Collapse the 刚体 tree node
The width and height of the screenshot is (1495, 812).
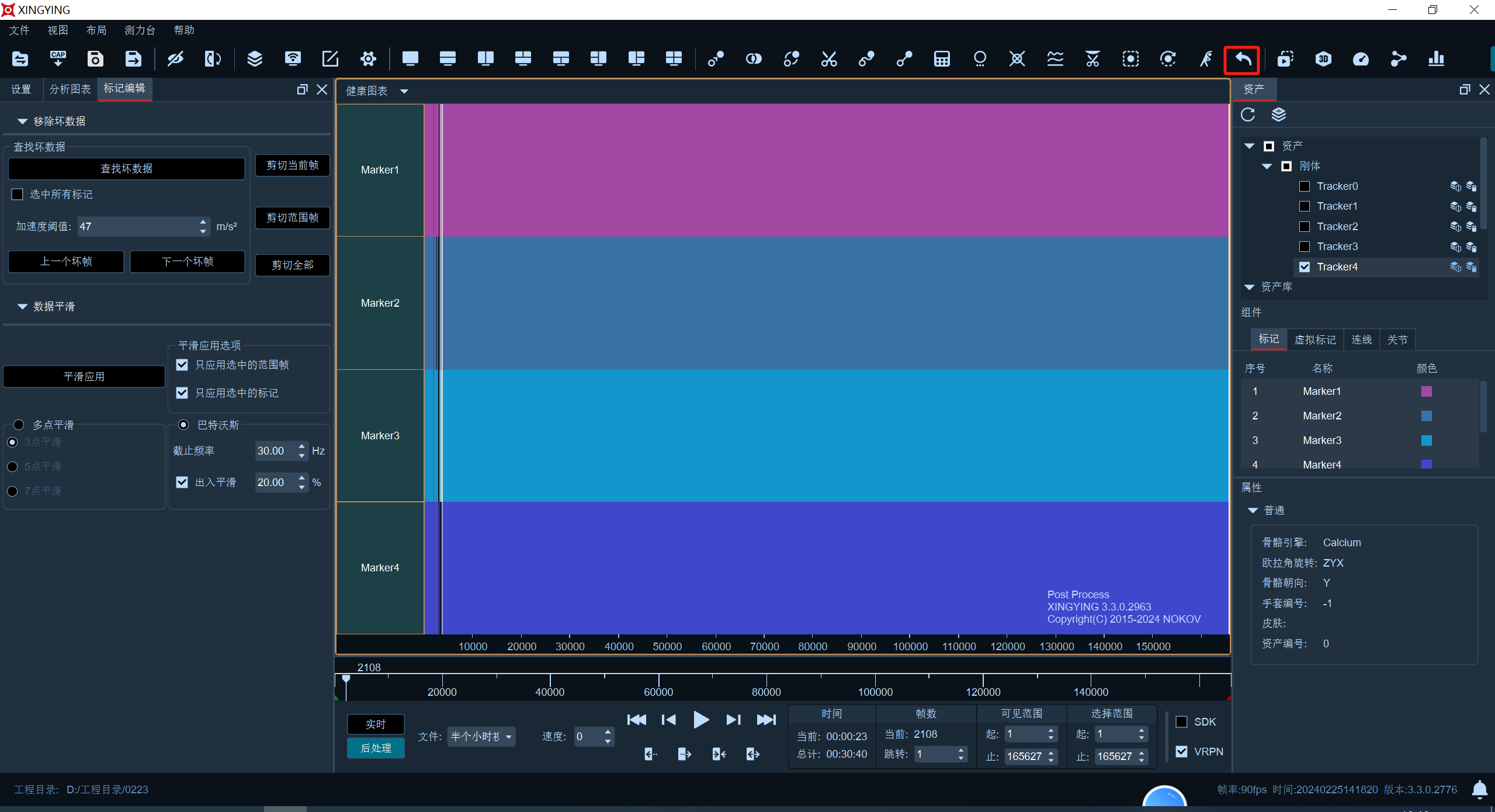click(1267, 166)
